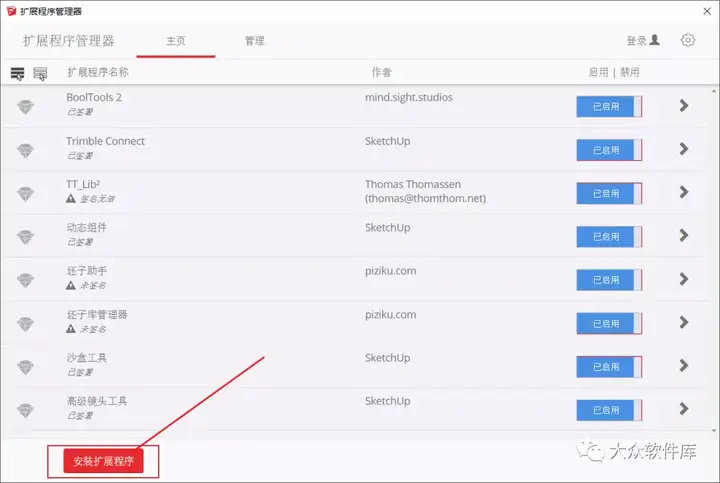
Task: Open settings with the gear icon
Action: [x=687, y=40]
